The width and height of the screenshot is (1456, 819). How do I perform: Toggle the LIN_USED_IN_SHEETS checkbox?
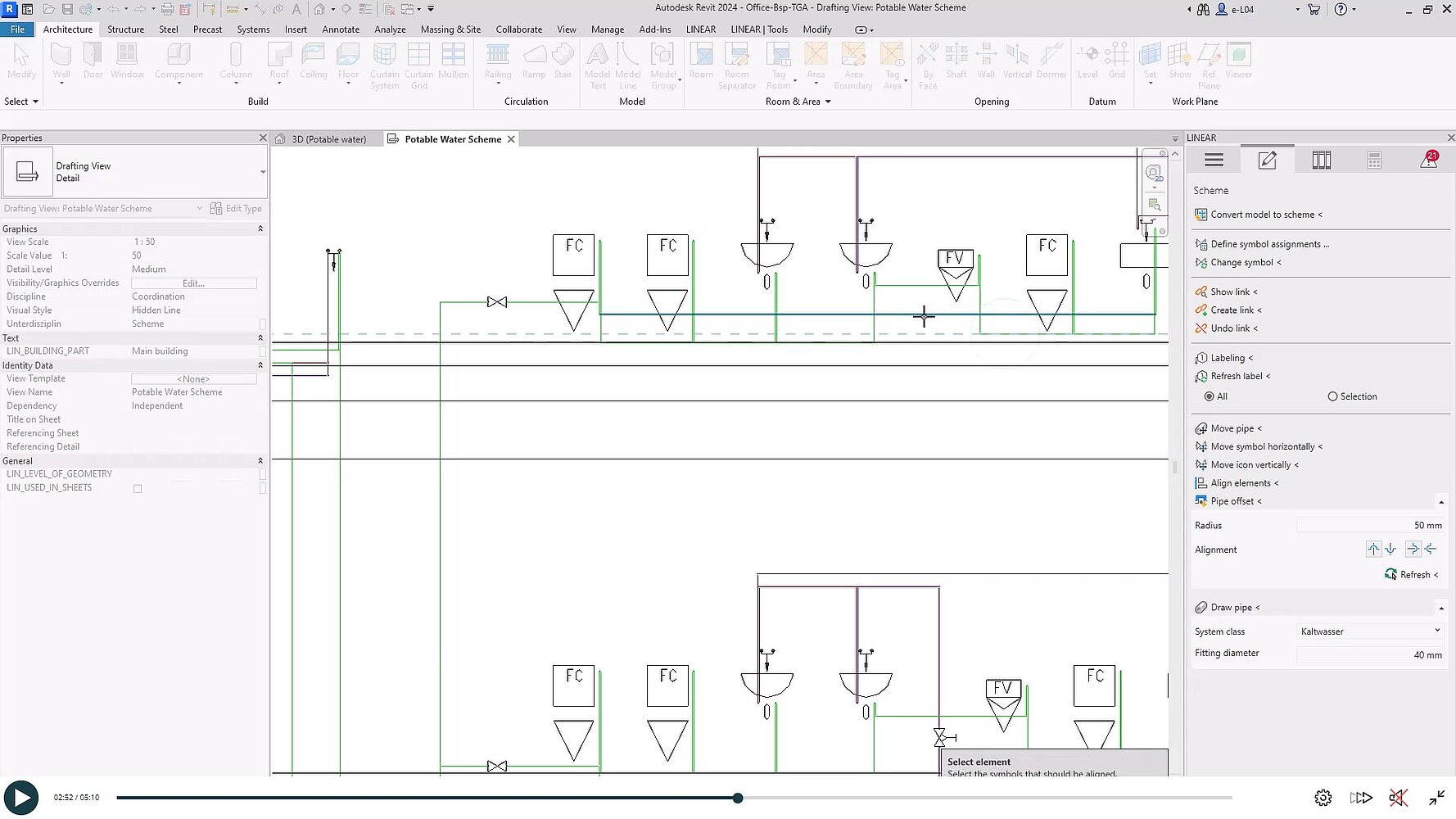pos(137,488)
